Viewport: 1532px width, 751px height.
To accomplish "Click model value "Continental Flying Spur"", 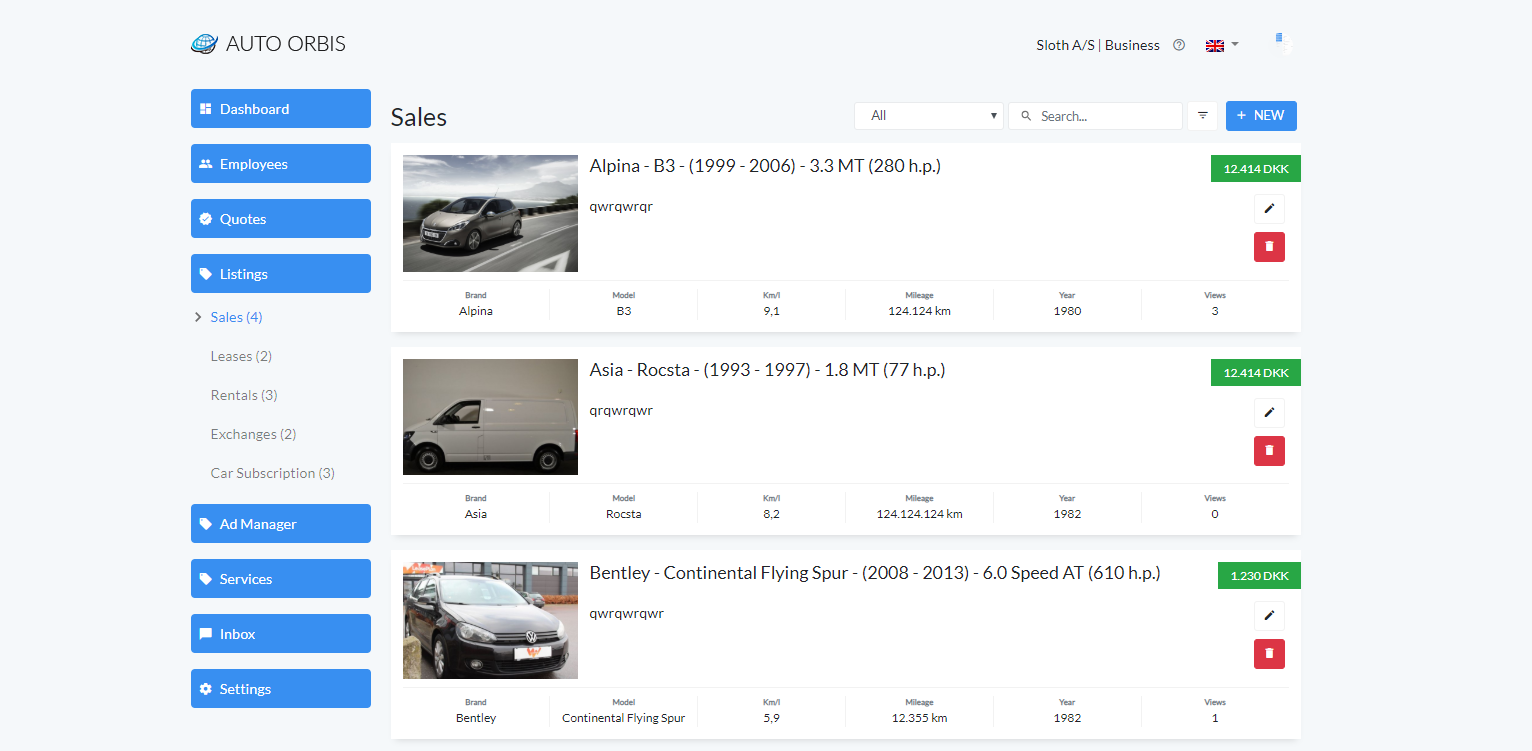I will 623,718.
